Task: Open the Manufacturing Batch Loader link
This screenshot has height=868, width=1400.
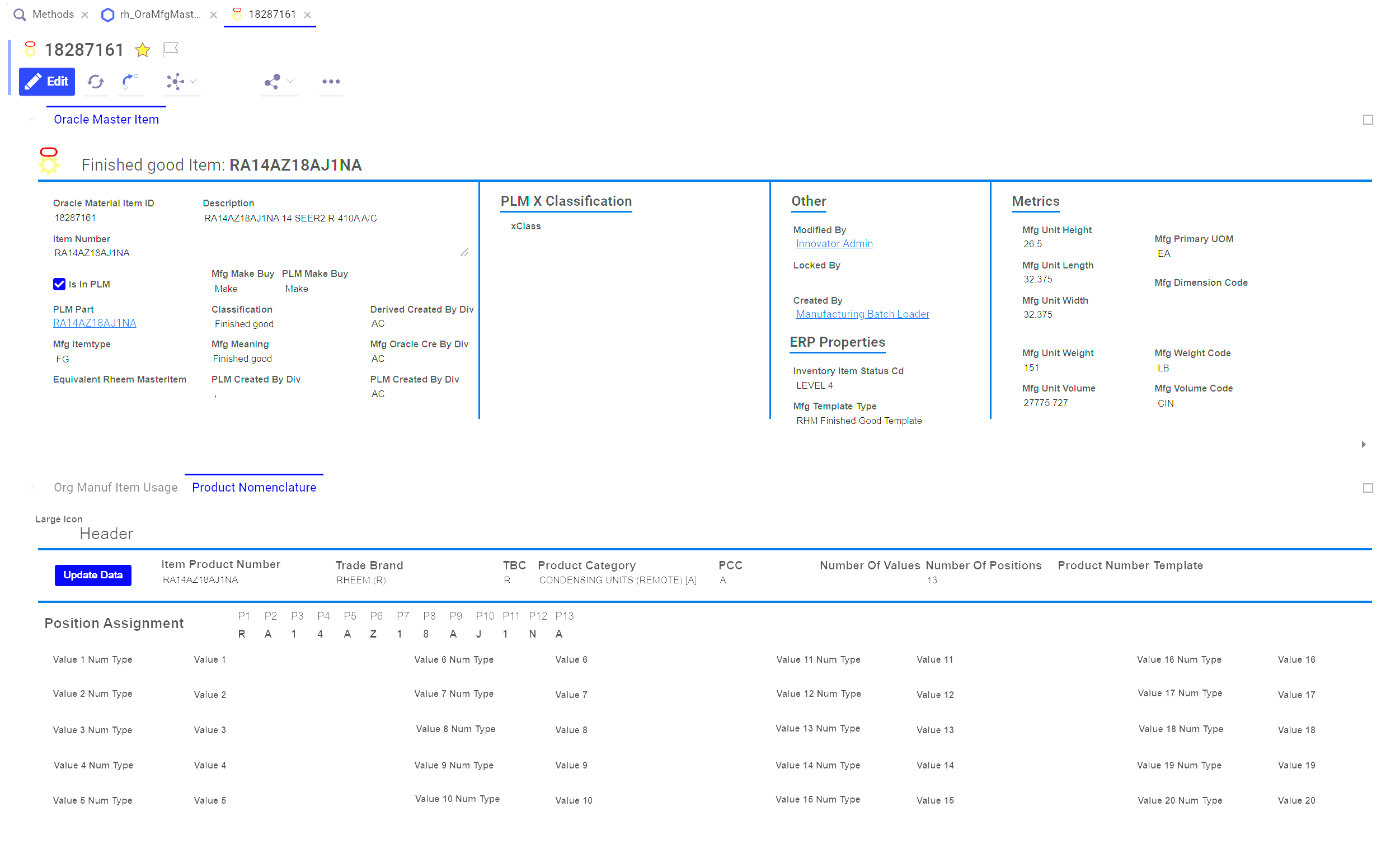Action: 862,314
